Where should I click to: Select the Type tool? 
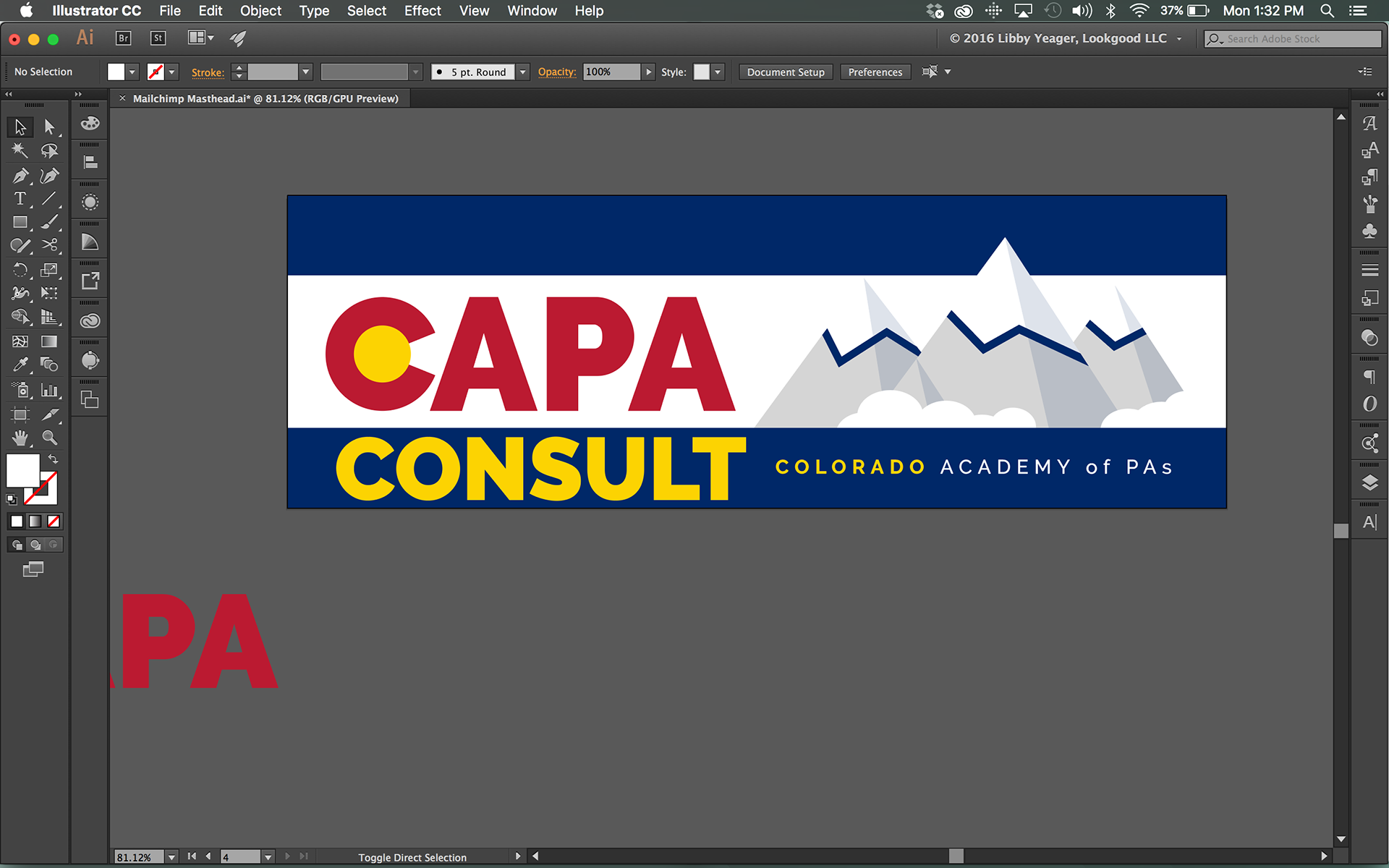pos(20,198)
